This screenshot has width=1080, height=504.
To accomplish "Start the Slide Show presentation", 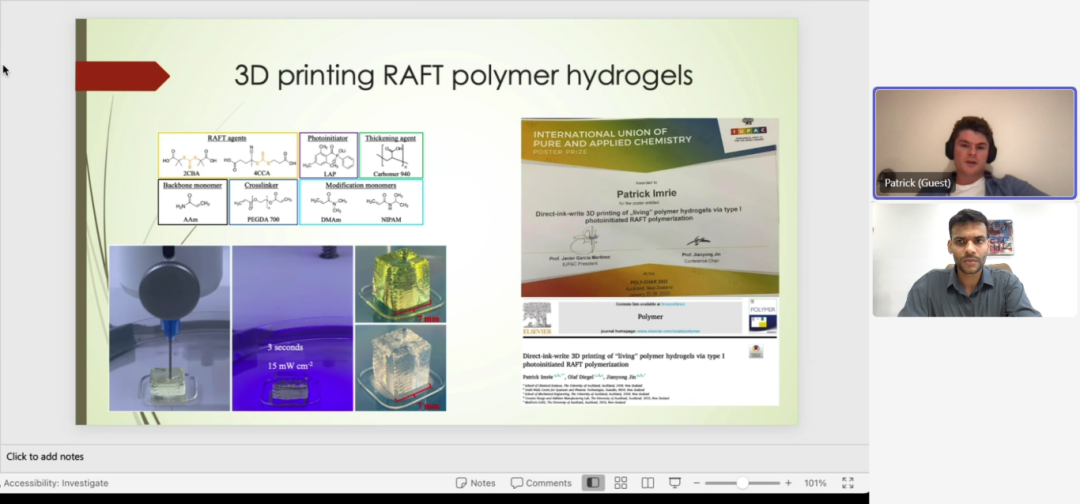I will pos(675,483).
